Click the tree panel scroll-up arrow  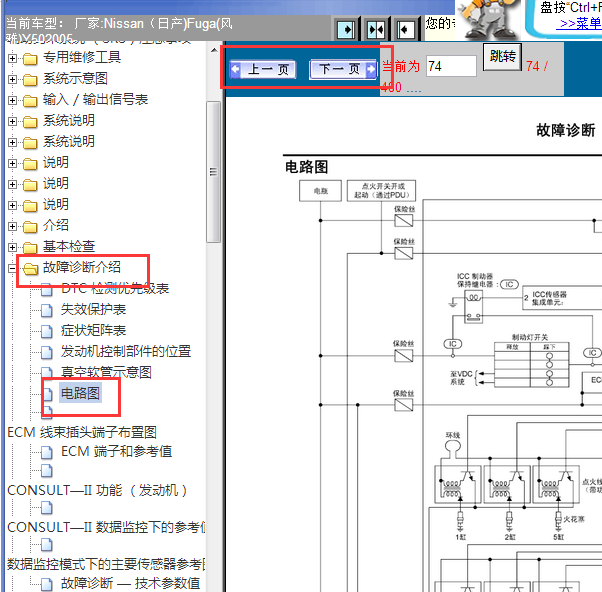click(x=214, y=51)
